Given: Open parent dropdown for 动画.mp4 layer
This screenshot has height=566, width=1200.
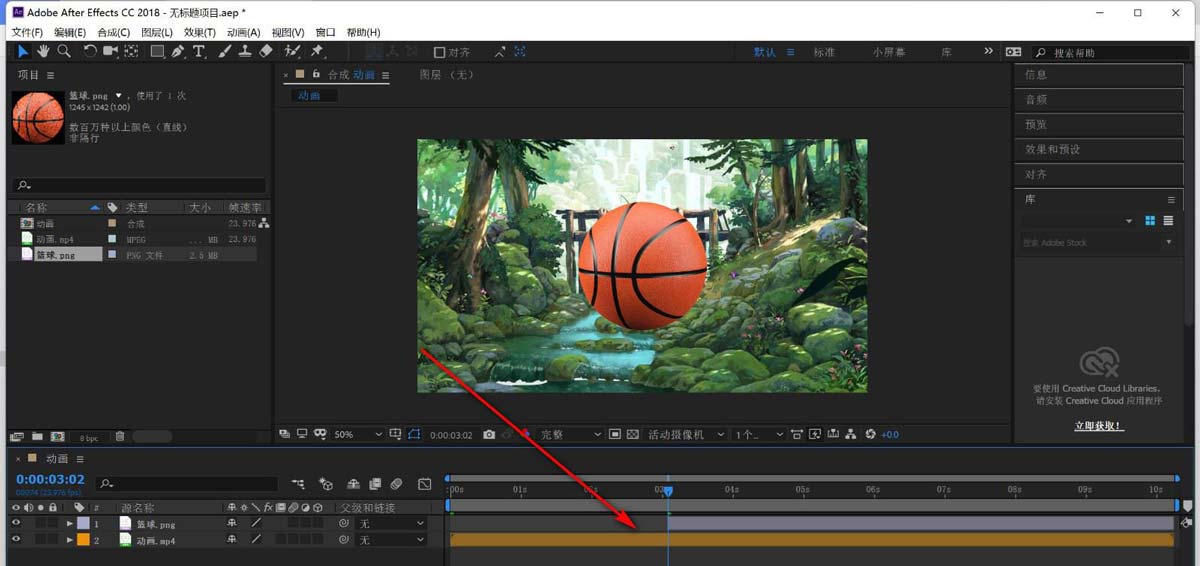Looking at the screenshot, I should point(391,540).
